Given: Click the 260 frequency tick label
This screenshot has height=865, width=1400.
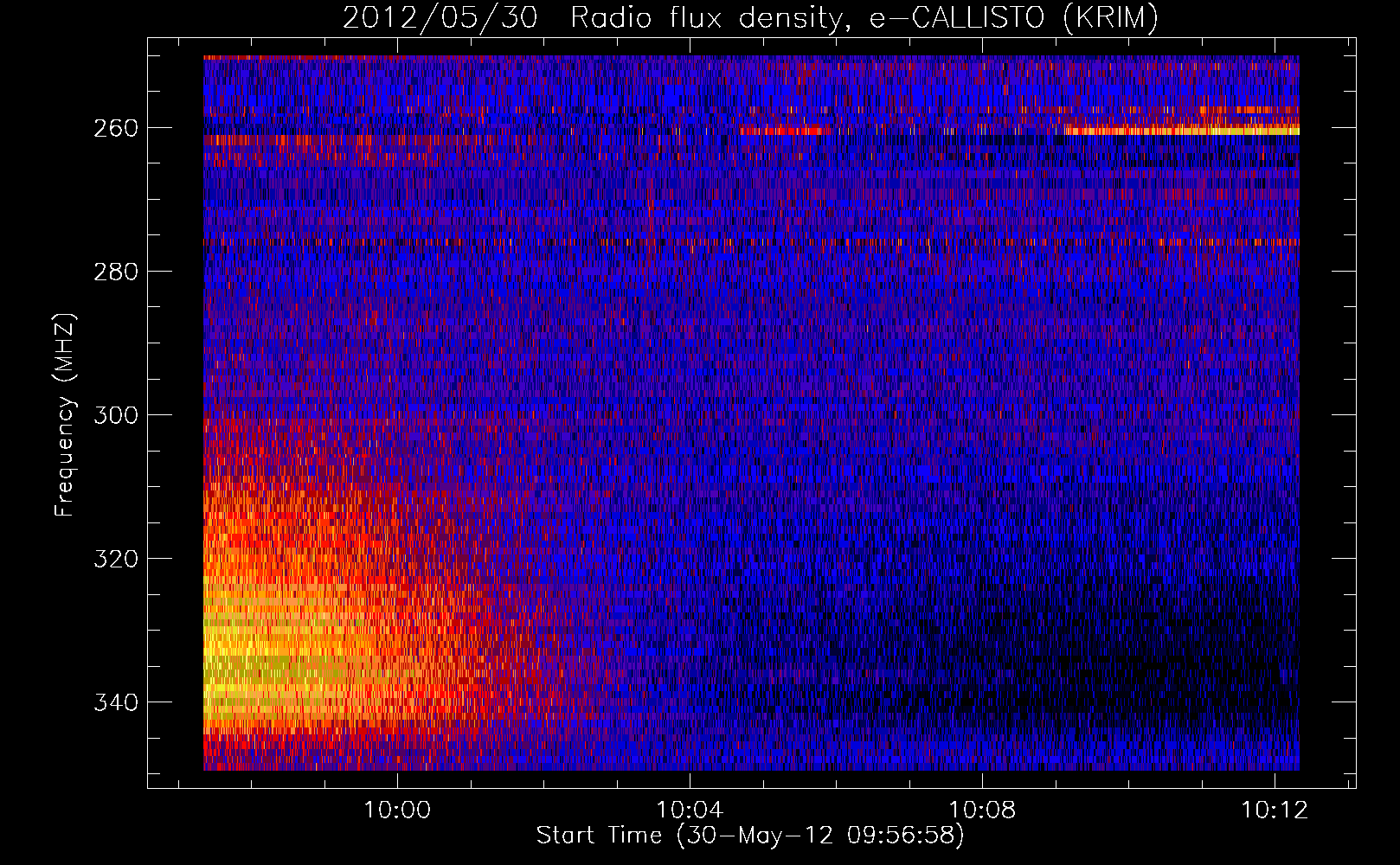Looking at the screenshot, I should point(115,128).
